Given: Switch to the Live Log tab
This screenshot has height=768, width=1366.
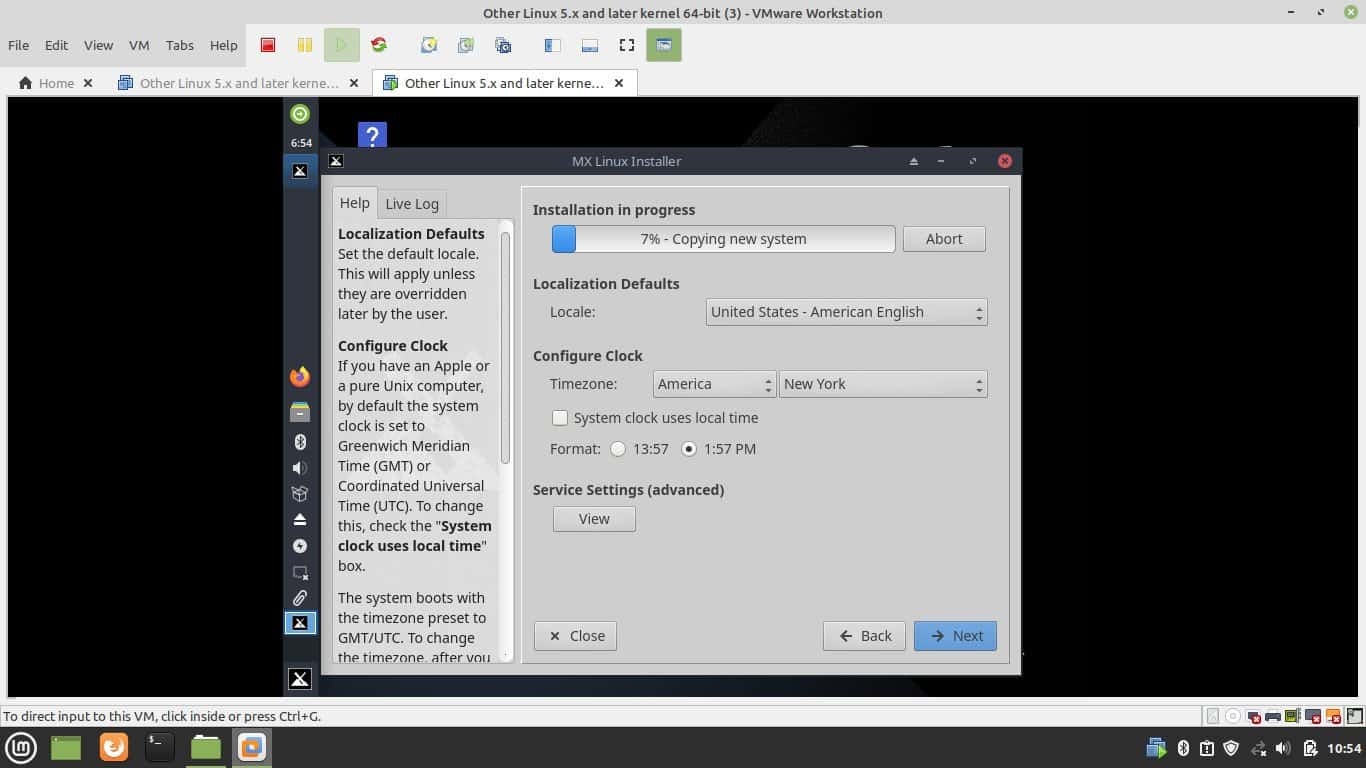Looking at the screenshot, I should point(412,204).
